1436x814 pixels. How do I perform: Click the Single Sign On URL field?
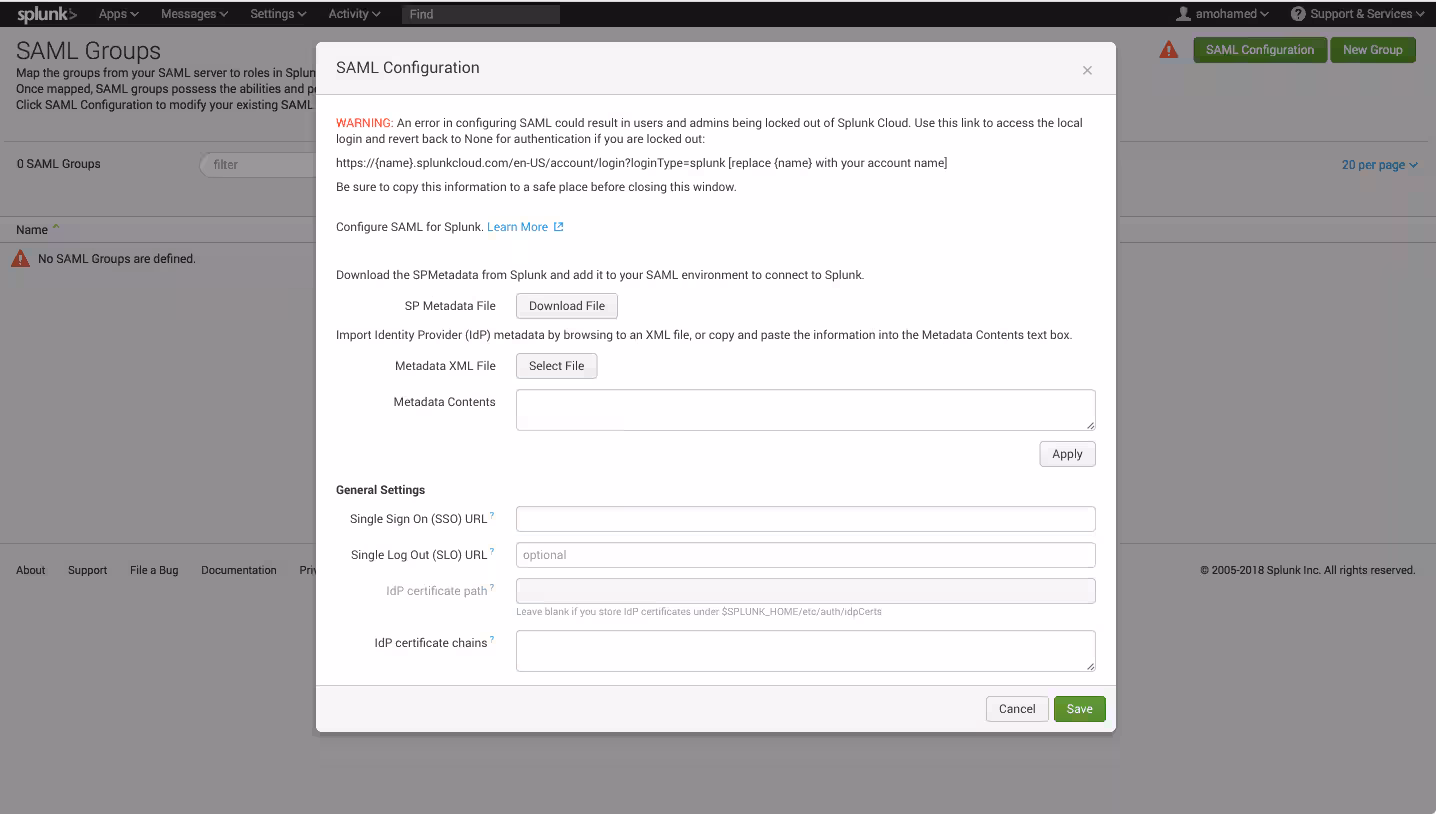(805, 519)
